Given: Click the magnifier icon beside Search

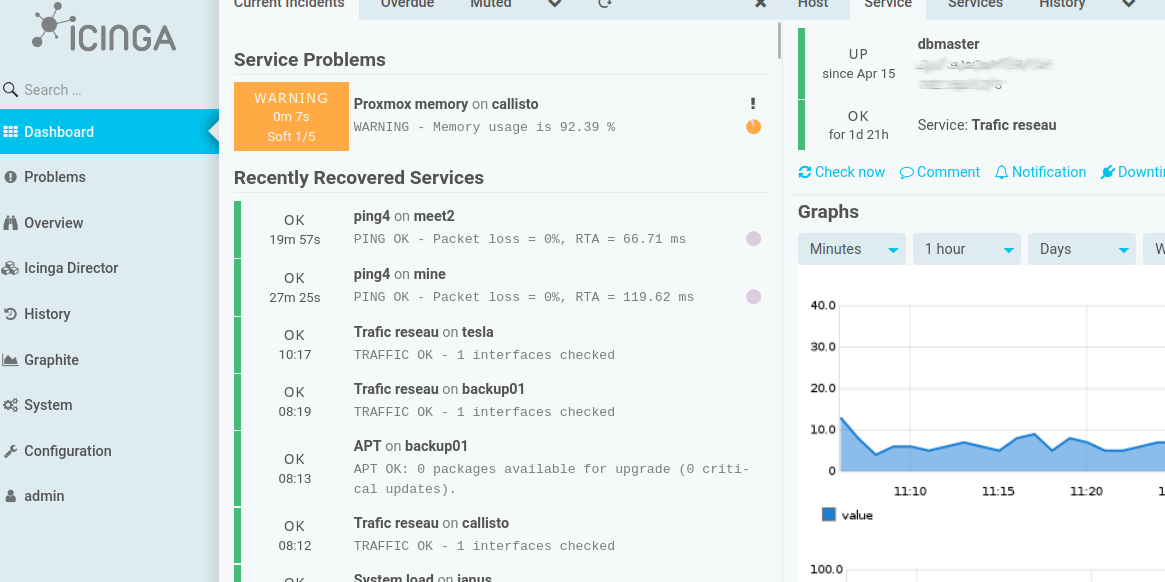Looking at the screenshot, I should coord(10,90).
